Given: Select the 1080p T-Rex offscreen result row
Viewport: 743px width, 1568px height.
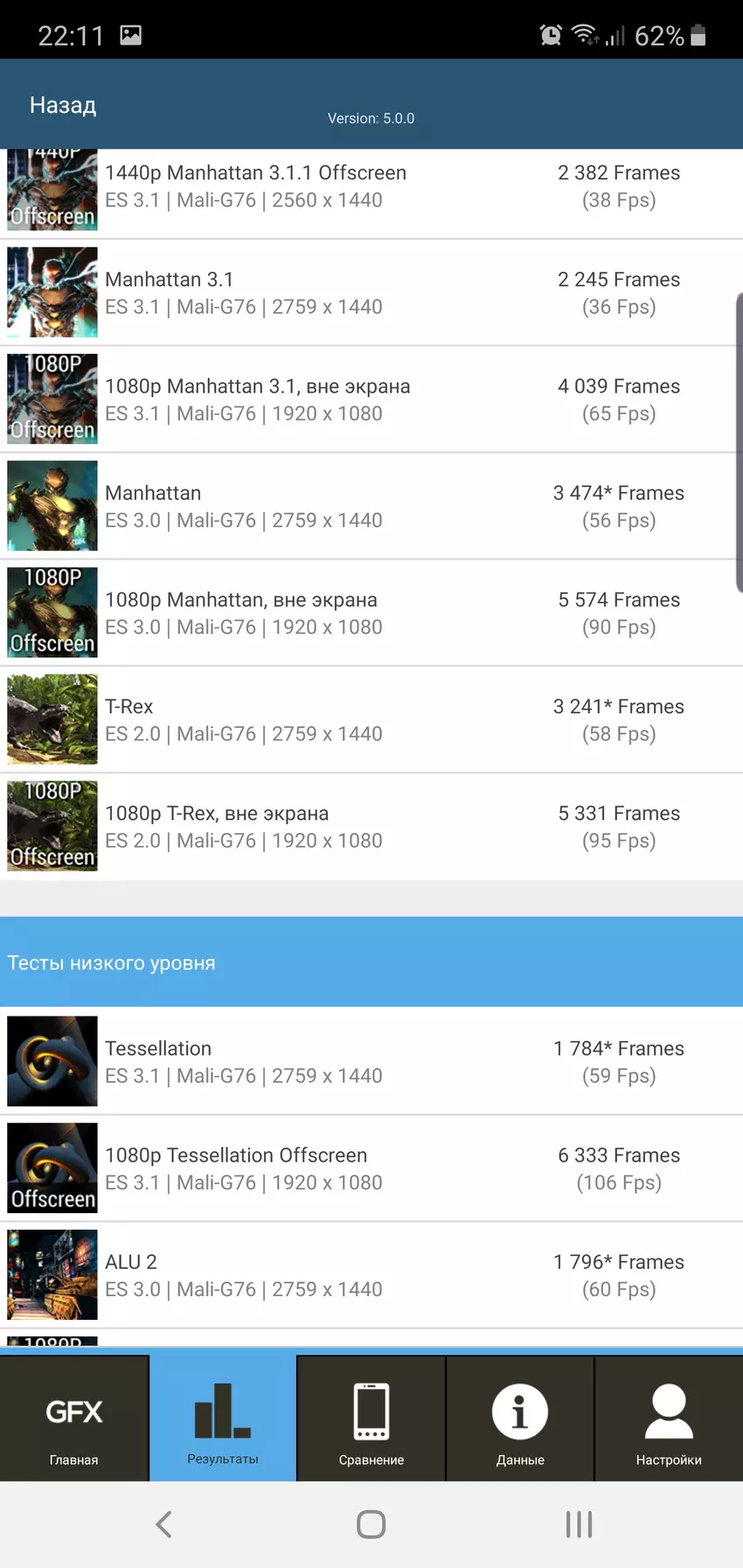Looking at the screenshot, I should 371,827.
